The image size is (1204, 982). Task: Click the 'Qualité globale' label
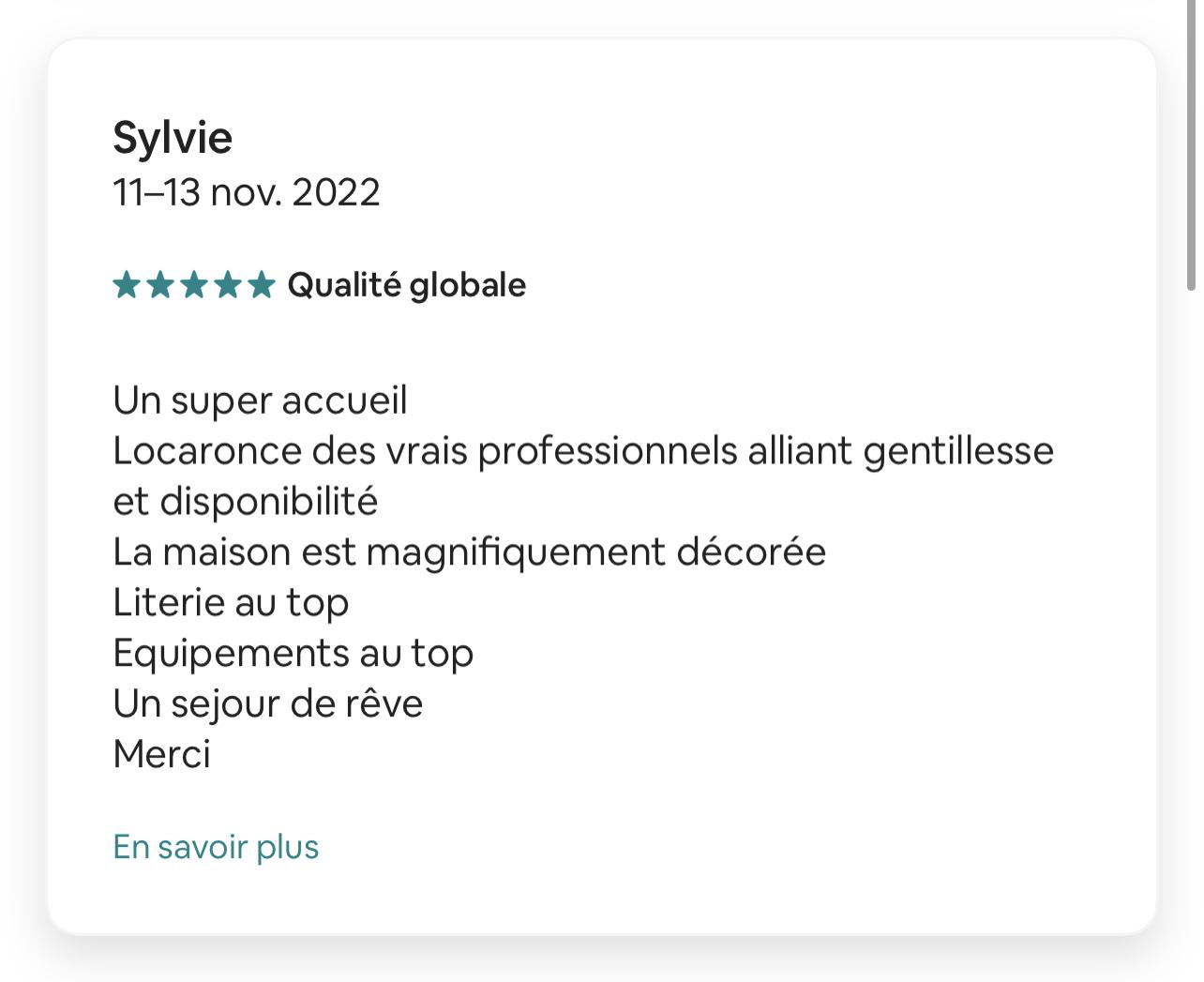tap(406, 285)
